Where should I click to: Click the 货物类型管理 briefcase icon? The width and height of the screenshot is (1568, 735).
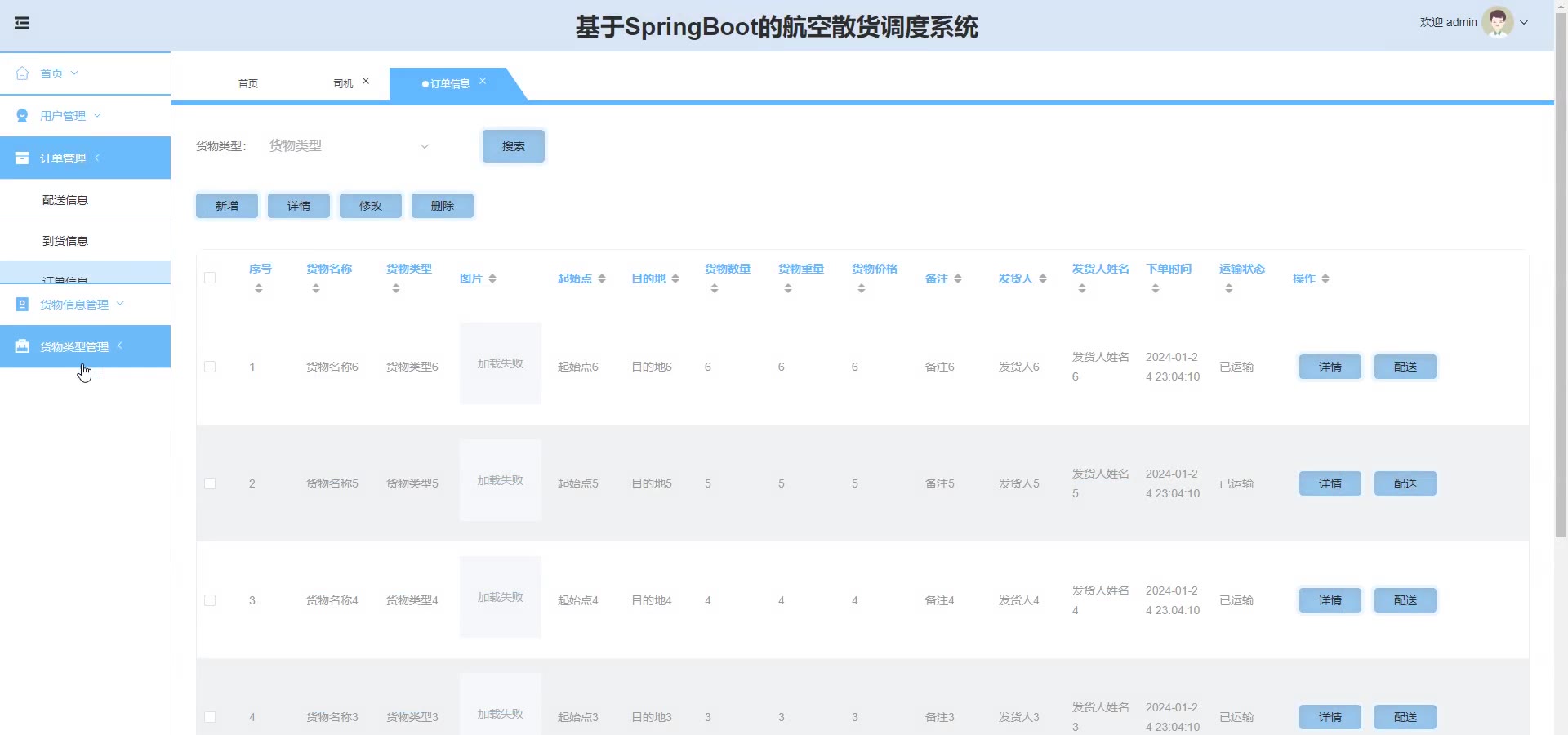pos(22,347)
